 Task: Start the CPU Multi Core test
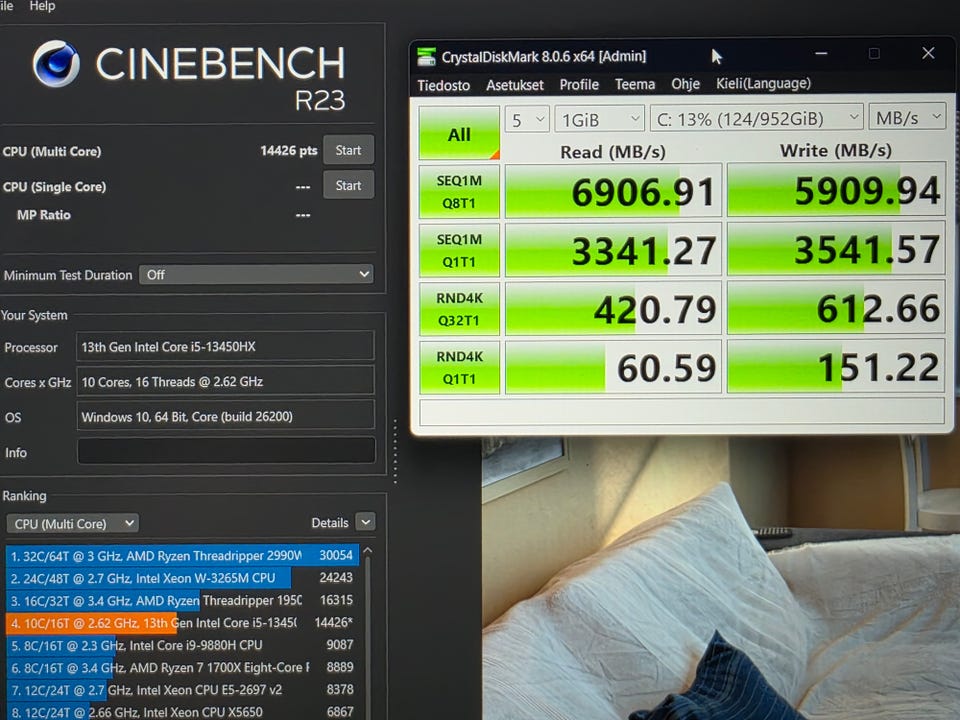click(x=348, y=150)
